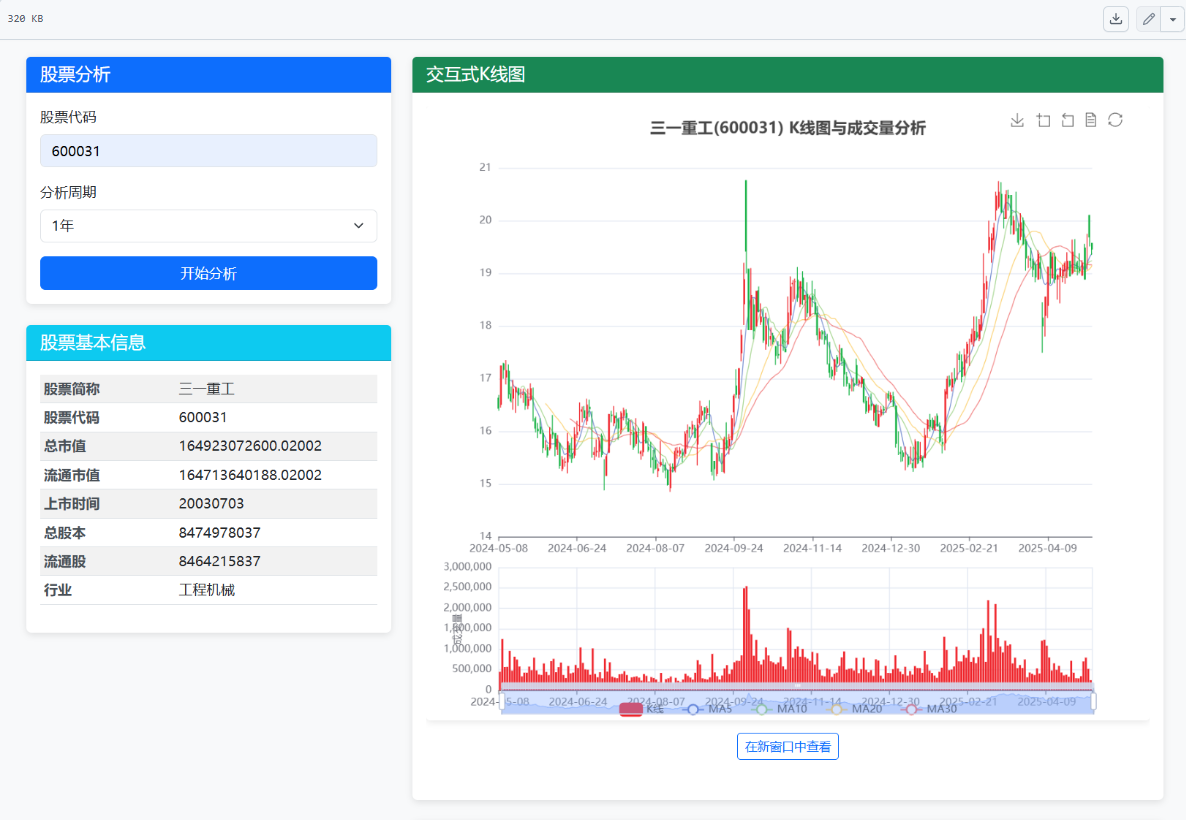
Task: Click the pencil edit icon in top bar
Action: coord(1148,19)
